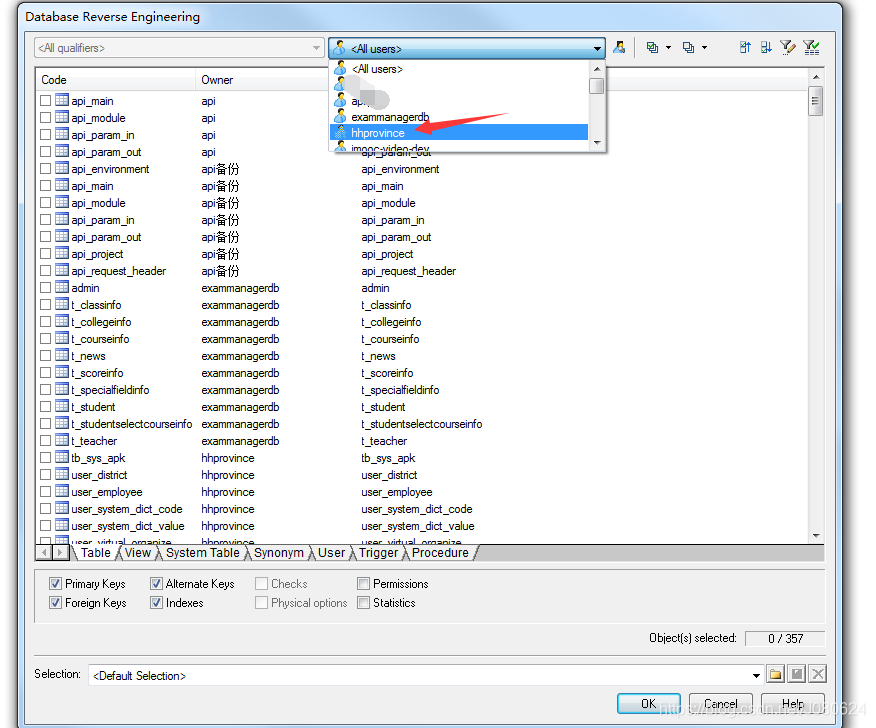Select exammanagerdb in the users dropdown list
This screenshot has height=728, width=876.
click(459, 117)
